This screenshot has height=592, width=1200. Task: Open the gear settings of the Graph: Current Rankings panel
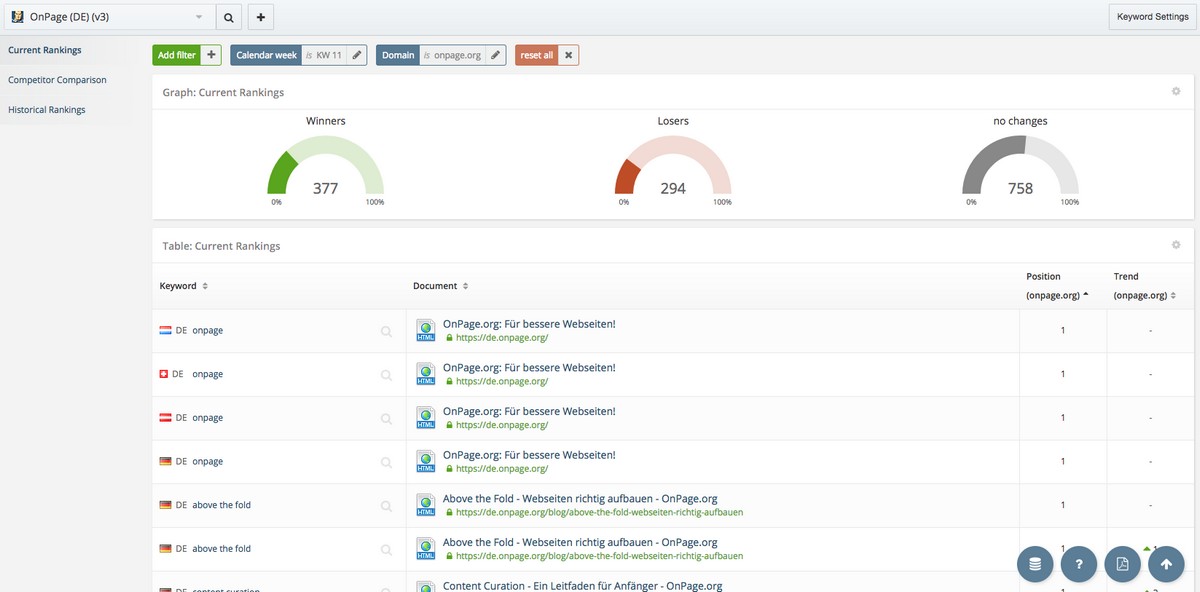tap(1176, 92)
